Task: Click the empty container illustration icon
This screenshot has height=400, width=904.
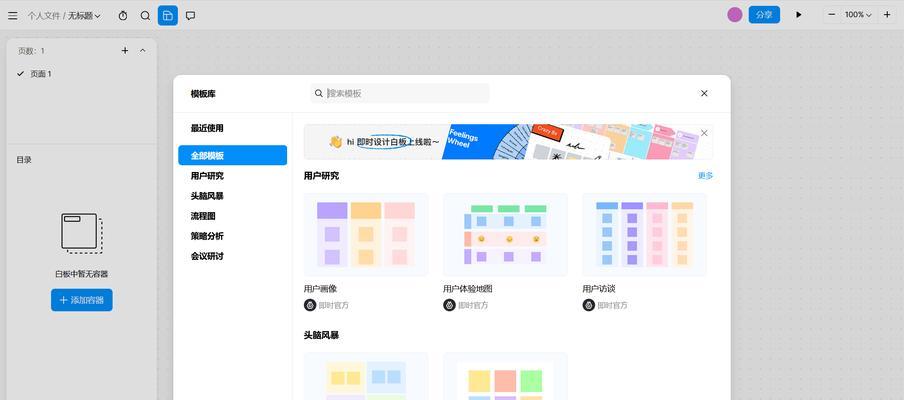Action: [x=81, y=233]
